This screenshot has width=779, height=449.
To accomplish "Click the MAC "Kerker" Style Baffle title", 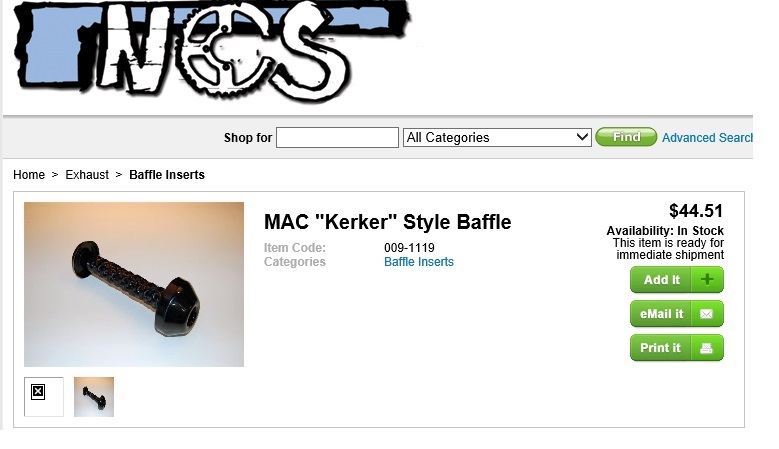I will pyautogui.click(x=388, y=222).
